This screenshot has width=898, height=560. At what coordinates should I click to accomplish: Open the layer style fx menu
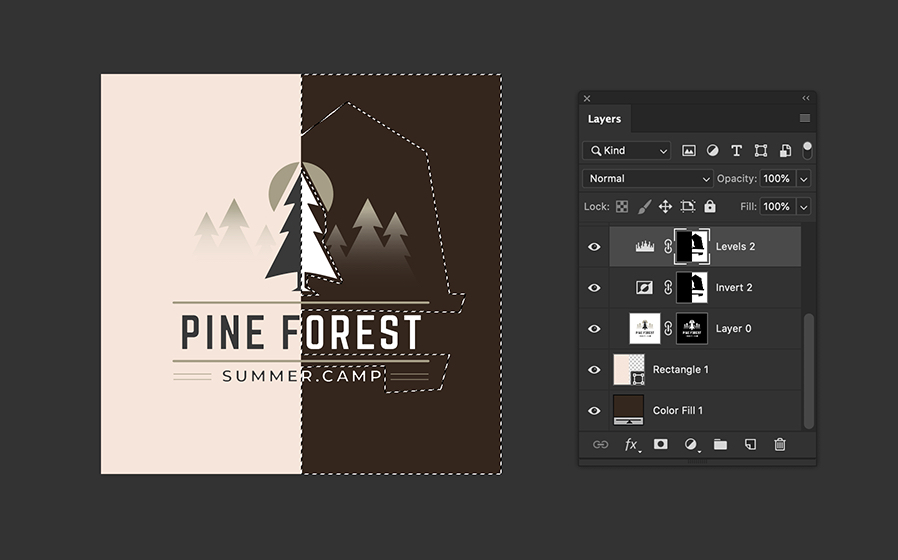tap(631, 445)
